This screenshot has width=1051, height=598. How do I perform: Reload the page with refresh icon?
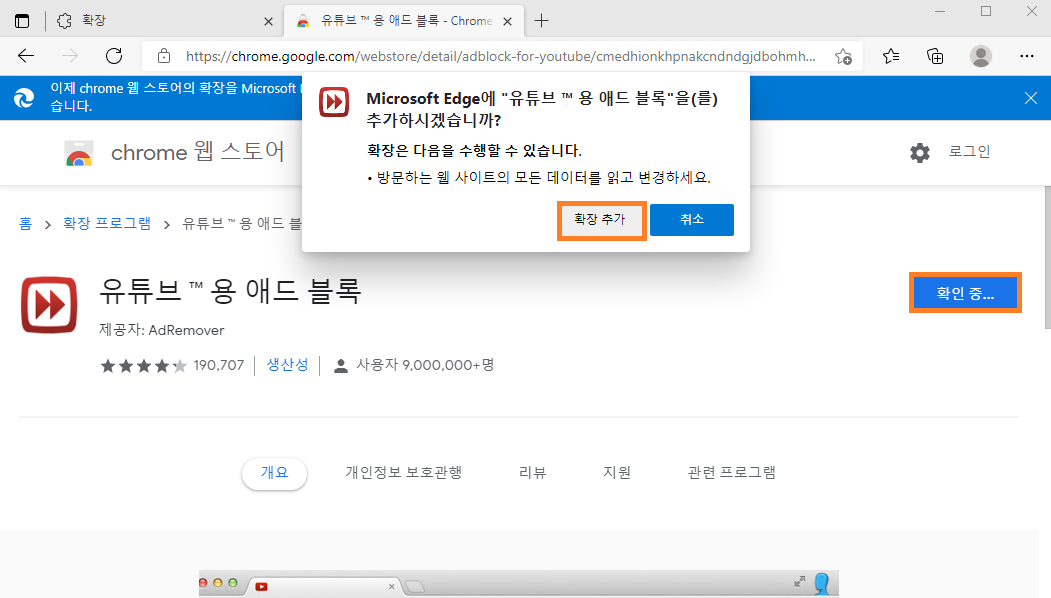point(114,56)
